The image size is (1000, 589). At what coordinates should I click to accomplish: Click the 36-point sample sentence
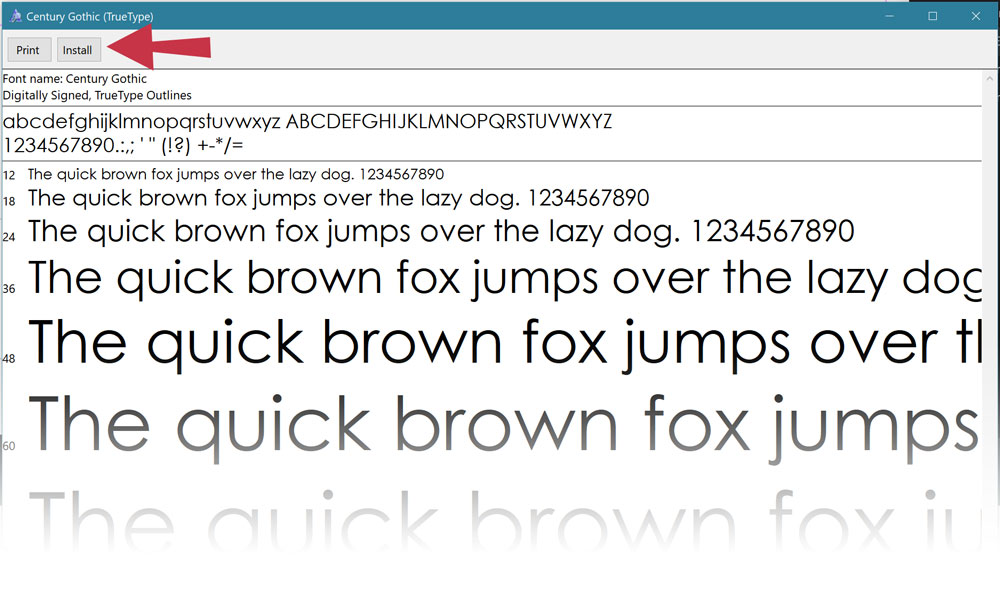tap(505, 279)
